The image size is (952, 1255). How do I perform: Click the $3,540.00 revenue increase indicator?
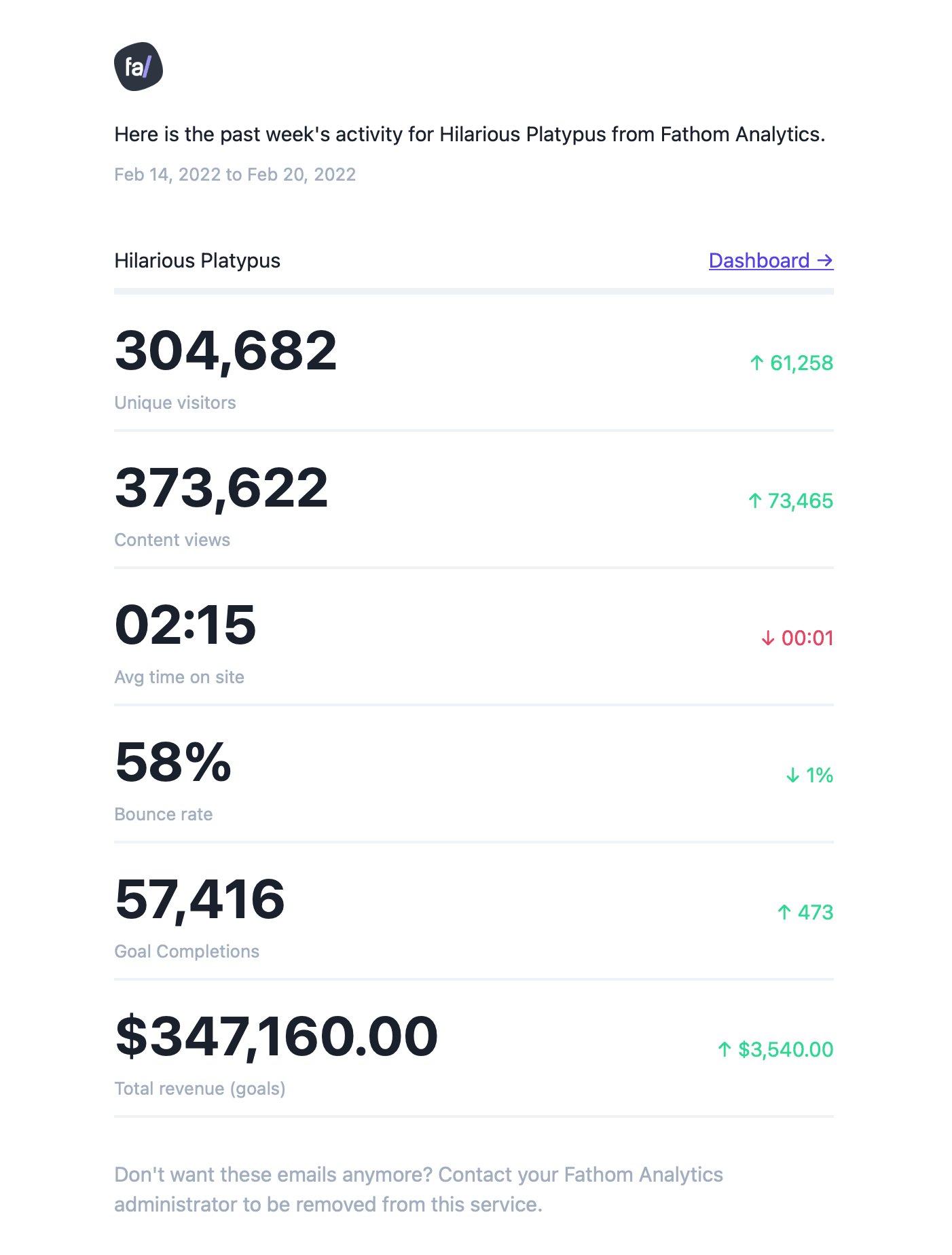(x=775, y=1050)
